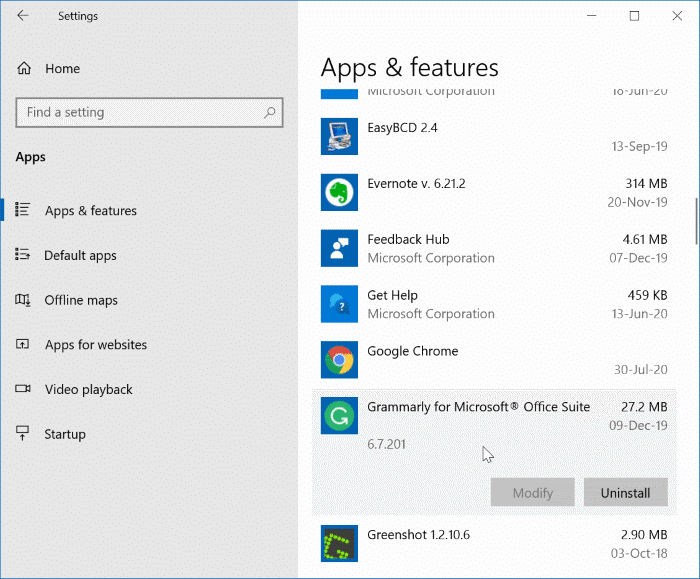Click the Offline maps sidebar icon
Screen dimensions: 700x579
tap(23, 300)
